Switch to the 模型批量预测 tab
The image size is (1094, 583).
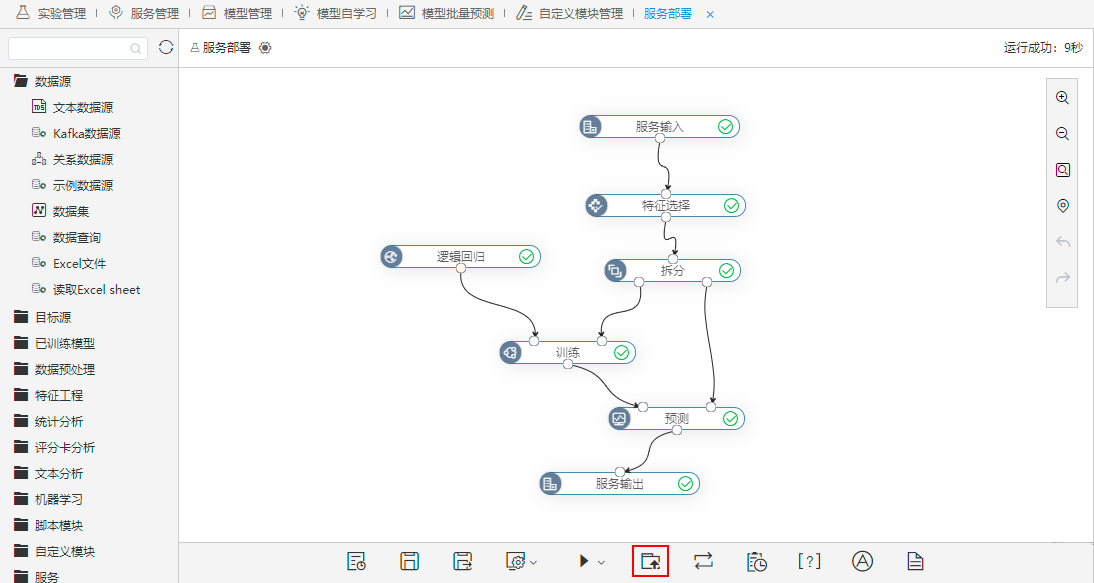pos(447,13)
